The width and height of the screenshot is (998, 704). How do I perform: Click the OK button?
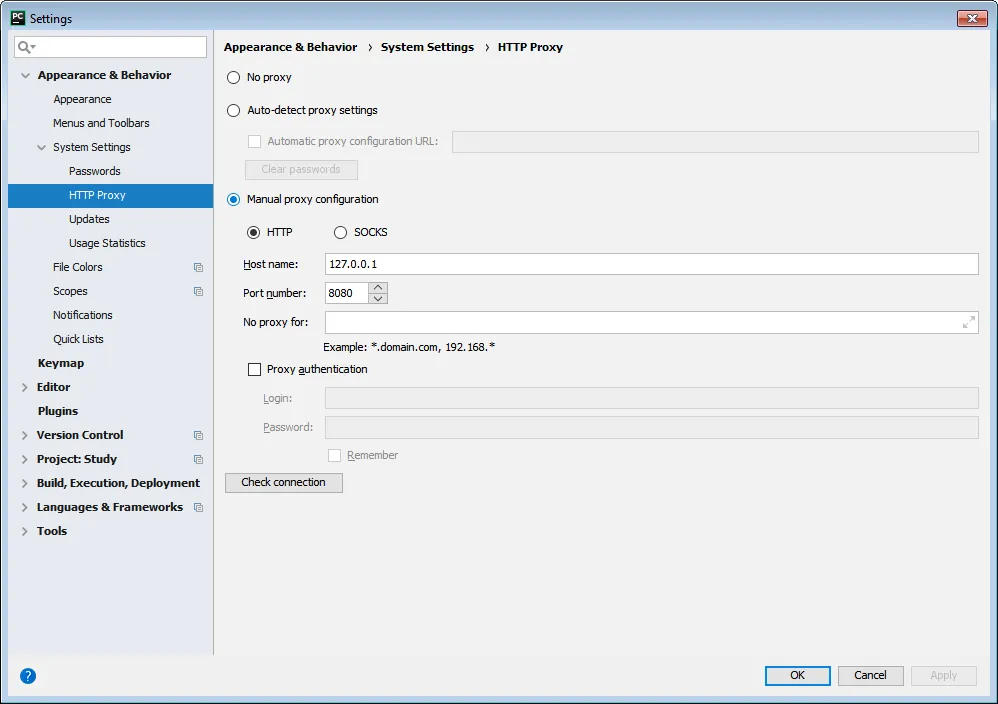pos(796,675)
